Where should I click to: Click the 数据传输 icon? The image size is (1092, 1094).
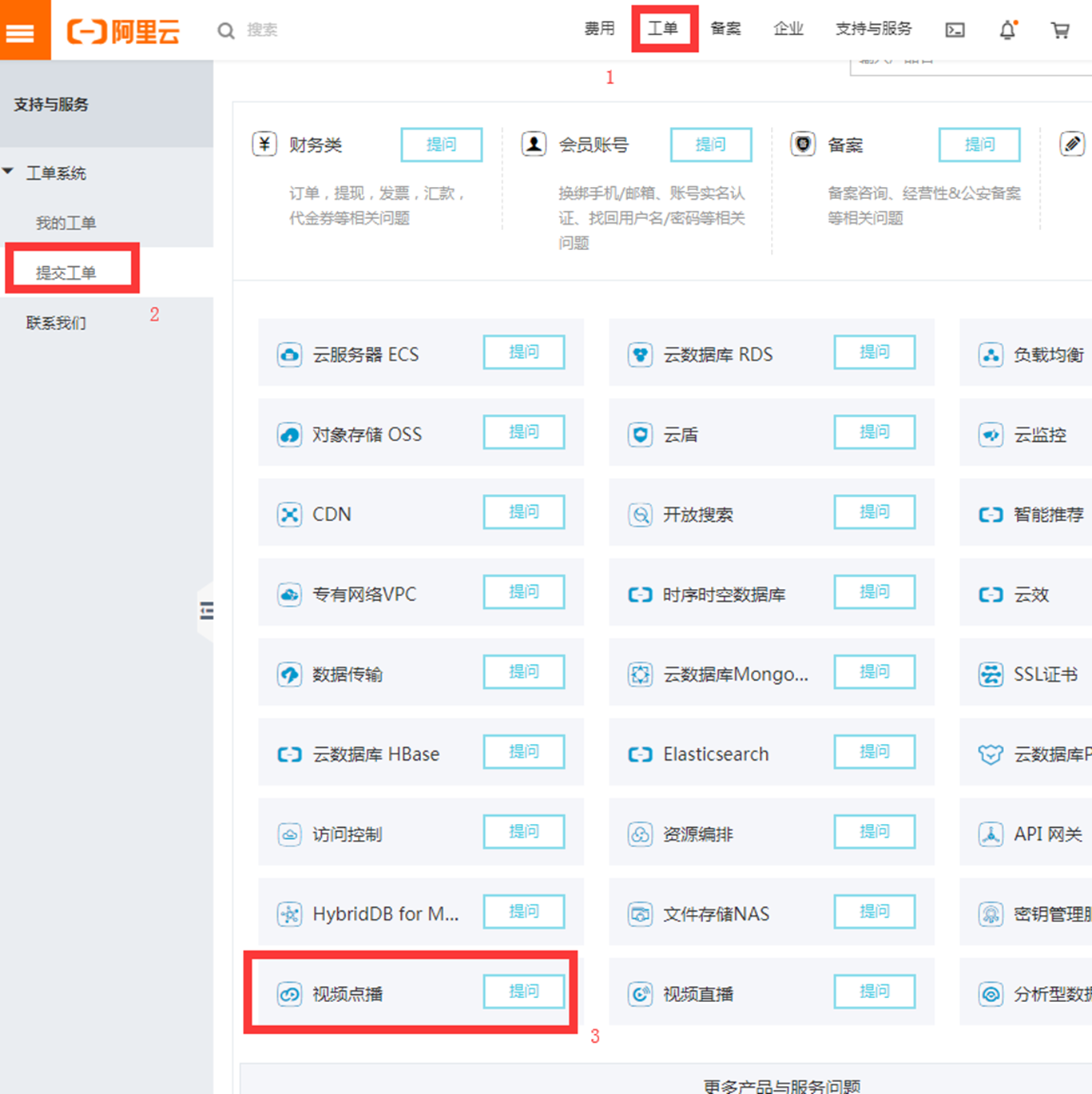pos(289,674)
